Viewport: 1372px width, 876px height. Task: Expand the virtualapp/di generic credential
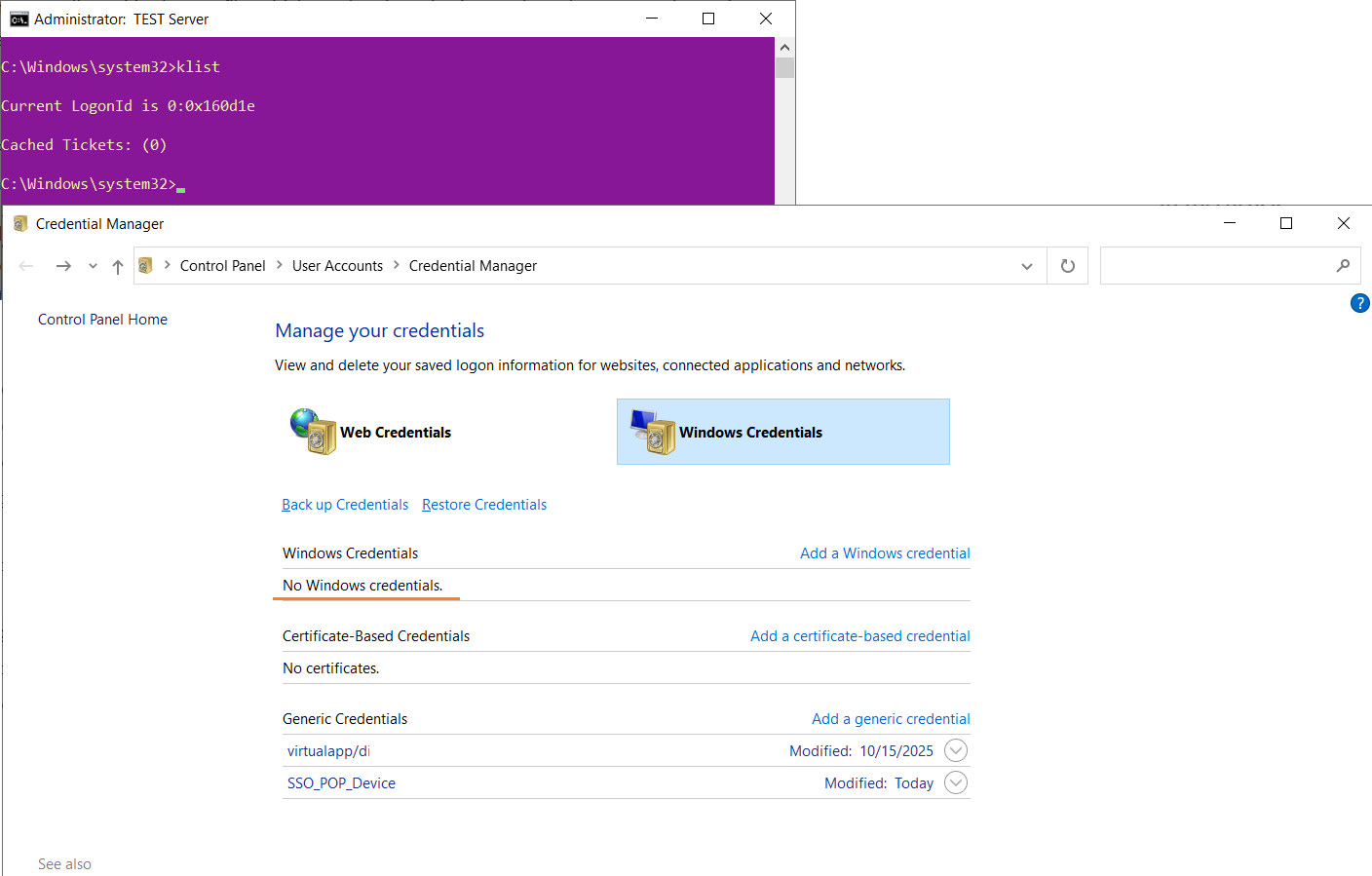pos(955,750)
